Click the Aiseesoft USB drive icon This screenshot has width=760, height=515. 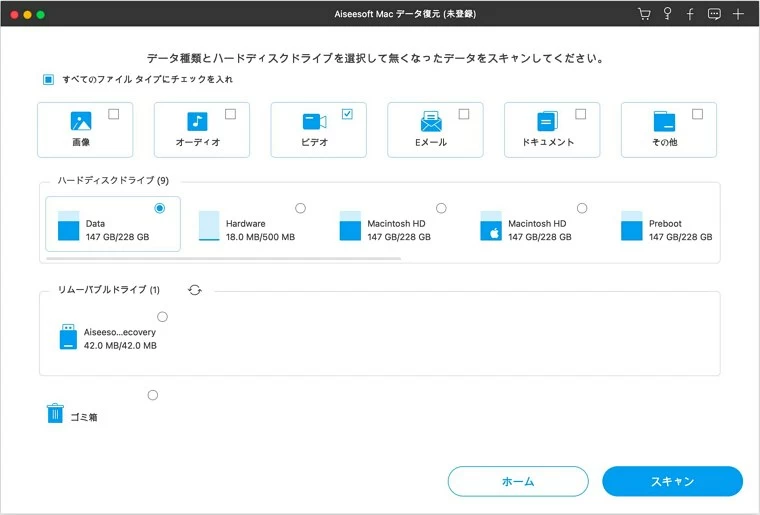[x=68, y=336]
